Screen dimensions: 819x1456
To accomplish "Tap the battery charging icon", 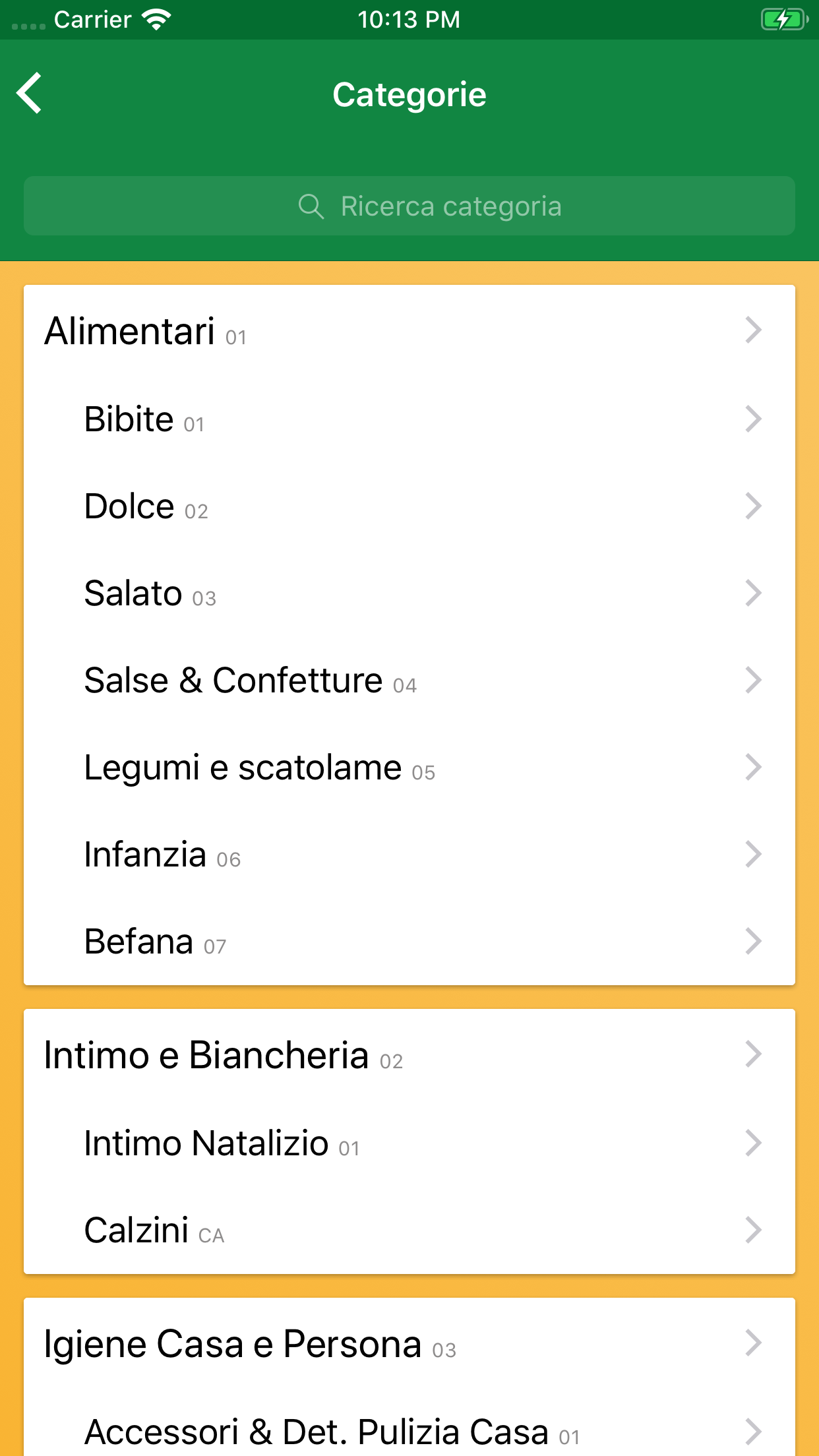I will [783, 19].
